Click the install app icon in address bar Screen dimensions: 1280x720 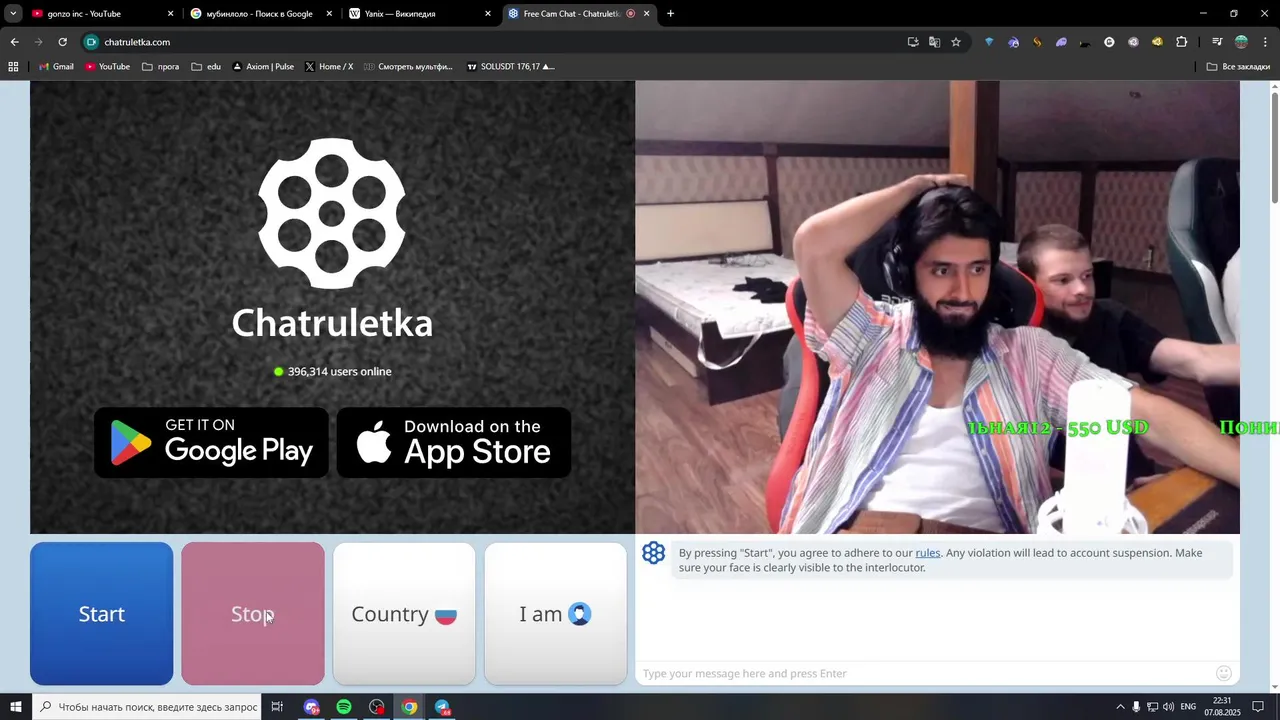coord(913,42)
